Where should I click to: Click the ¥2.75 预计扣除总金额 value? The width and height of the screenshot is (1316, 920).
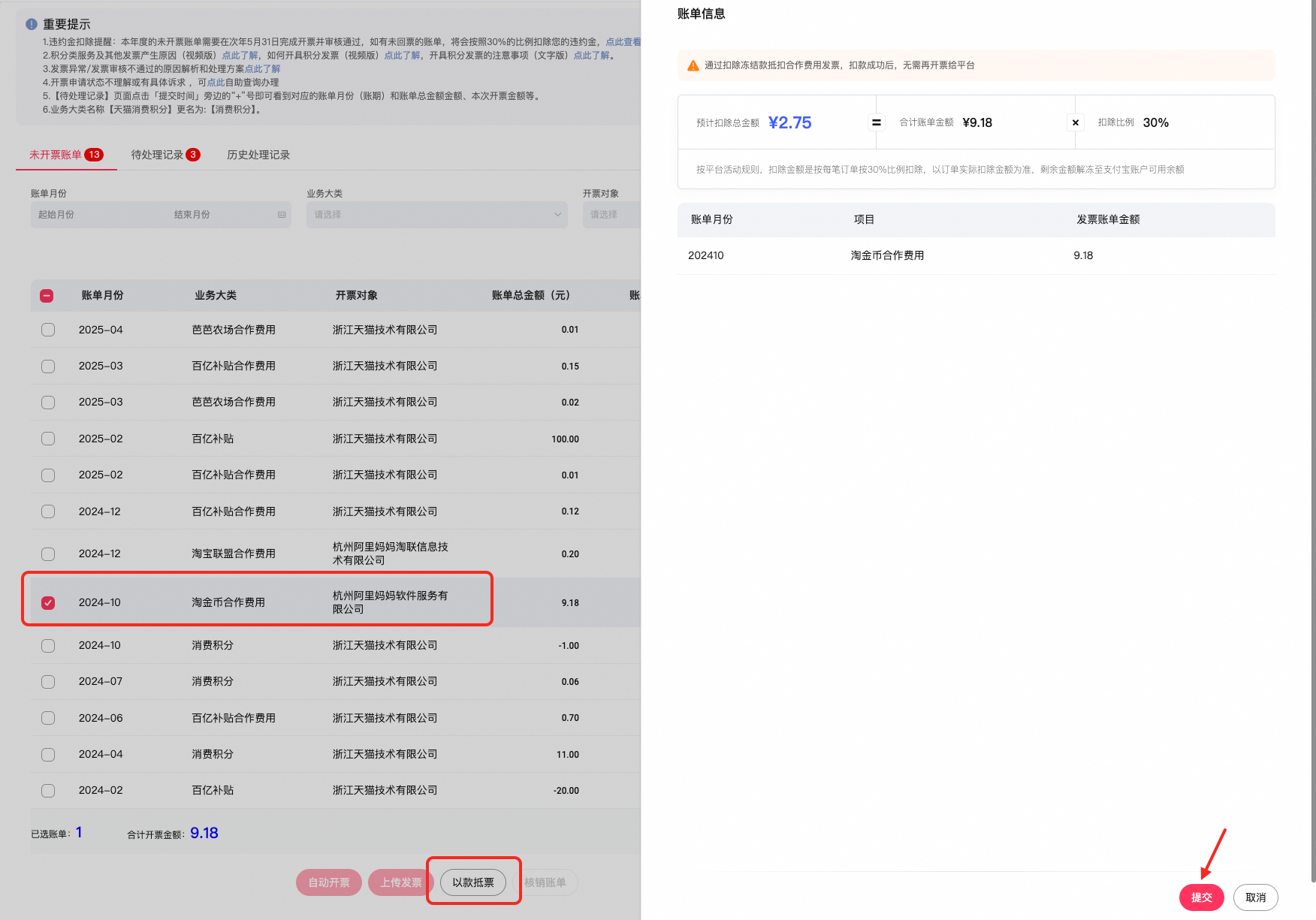(790, 122)
